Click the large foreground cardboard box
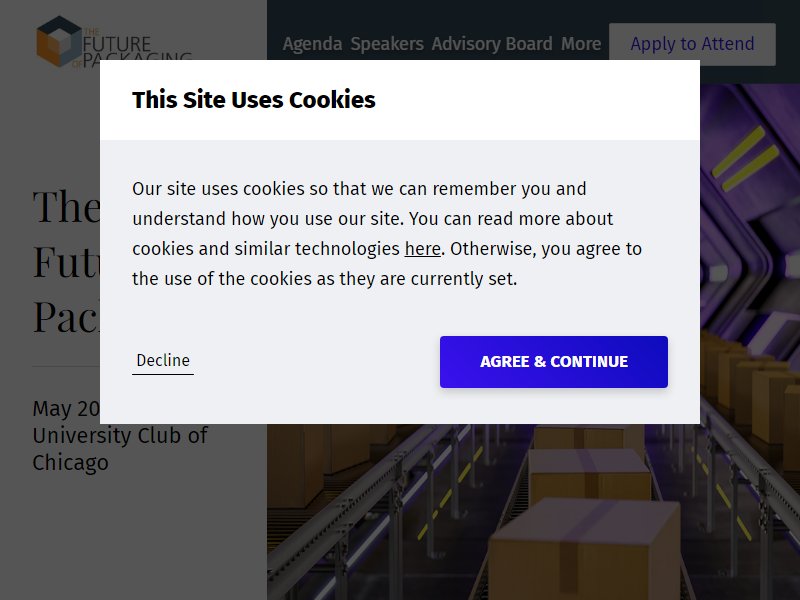This screenshot has width=800, height=600. 584,551
